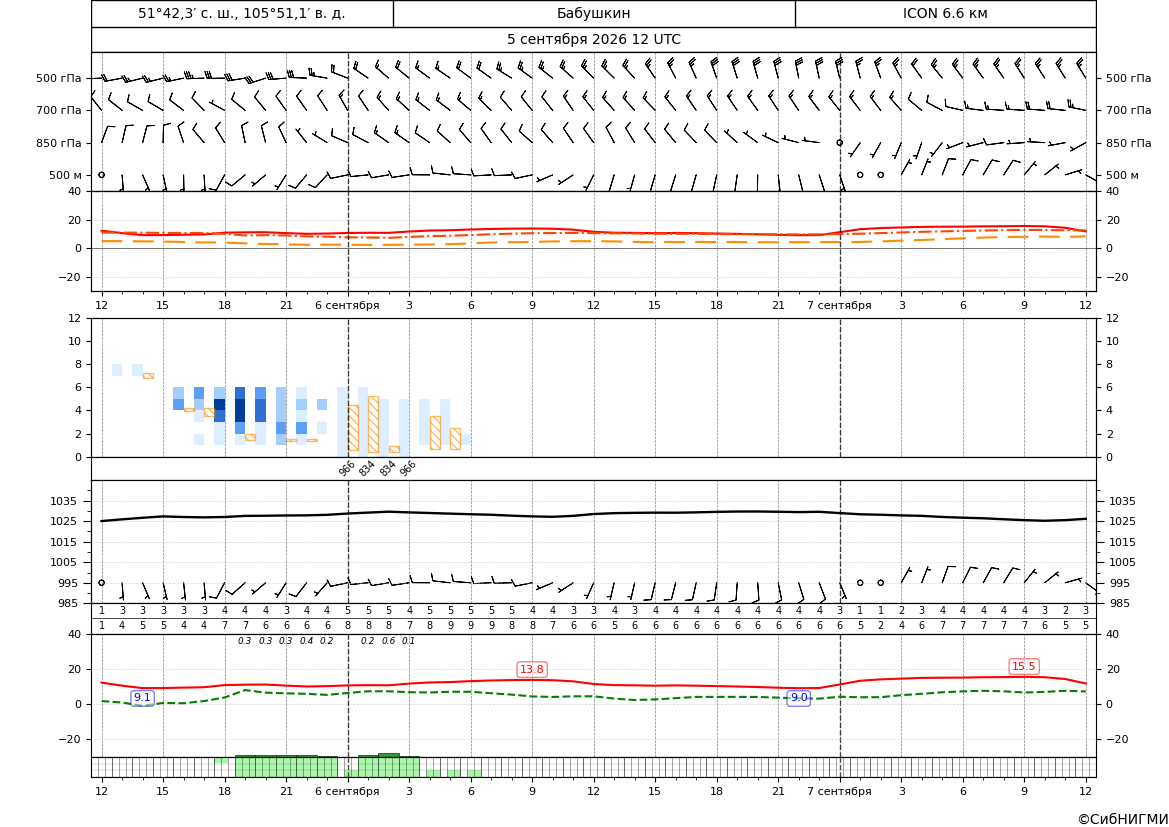The width and height of the screenshot is (1169, 827).
Task: Click the 6 сентября bottom axis label
Action: tap(347, 791)
